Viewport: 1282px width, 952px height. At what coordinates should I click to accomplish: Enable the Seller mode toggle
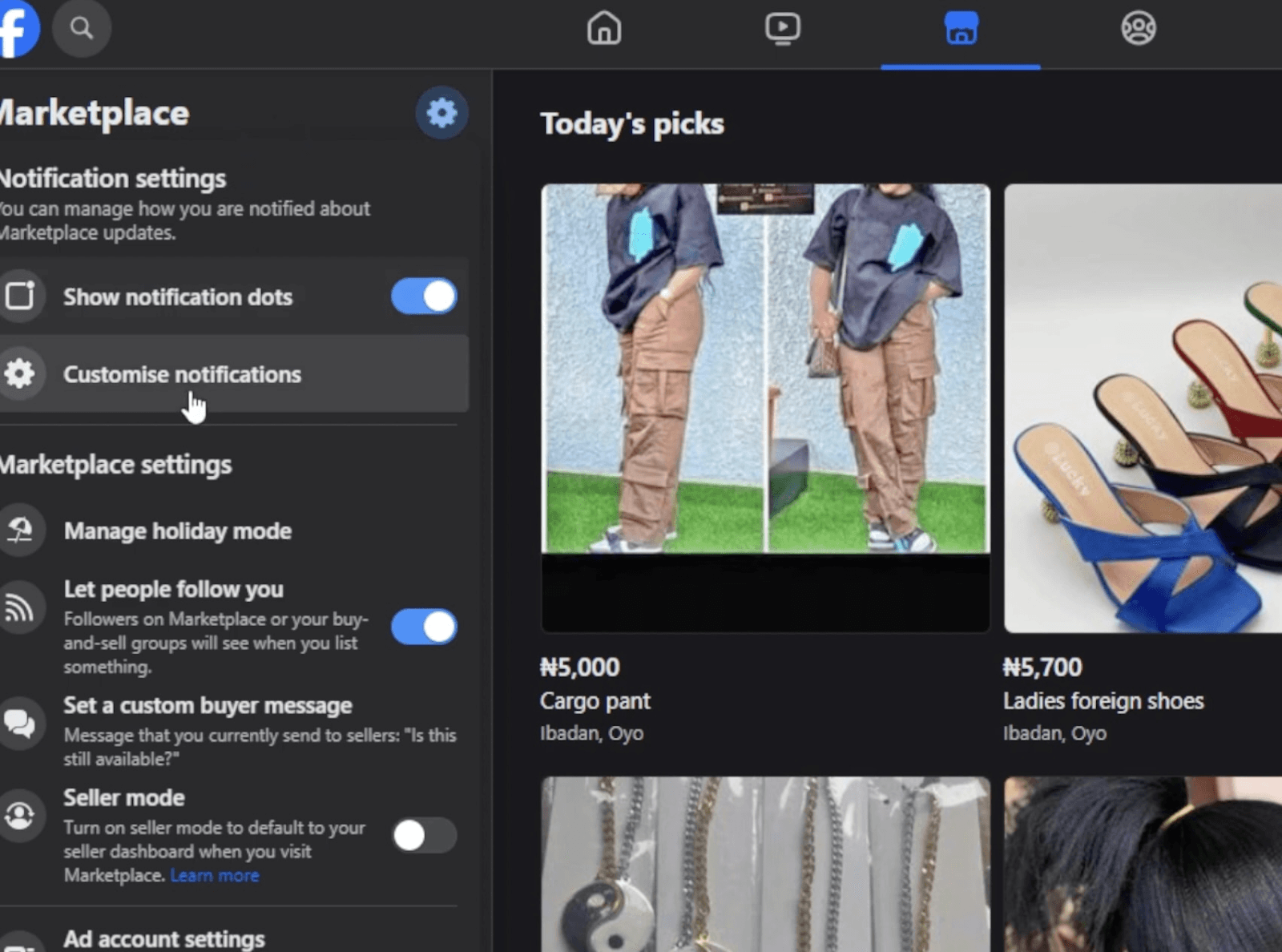tap(424, 836)
